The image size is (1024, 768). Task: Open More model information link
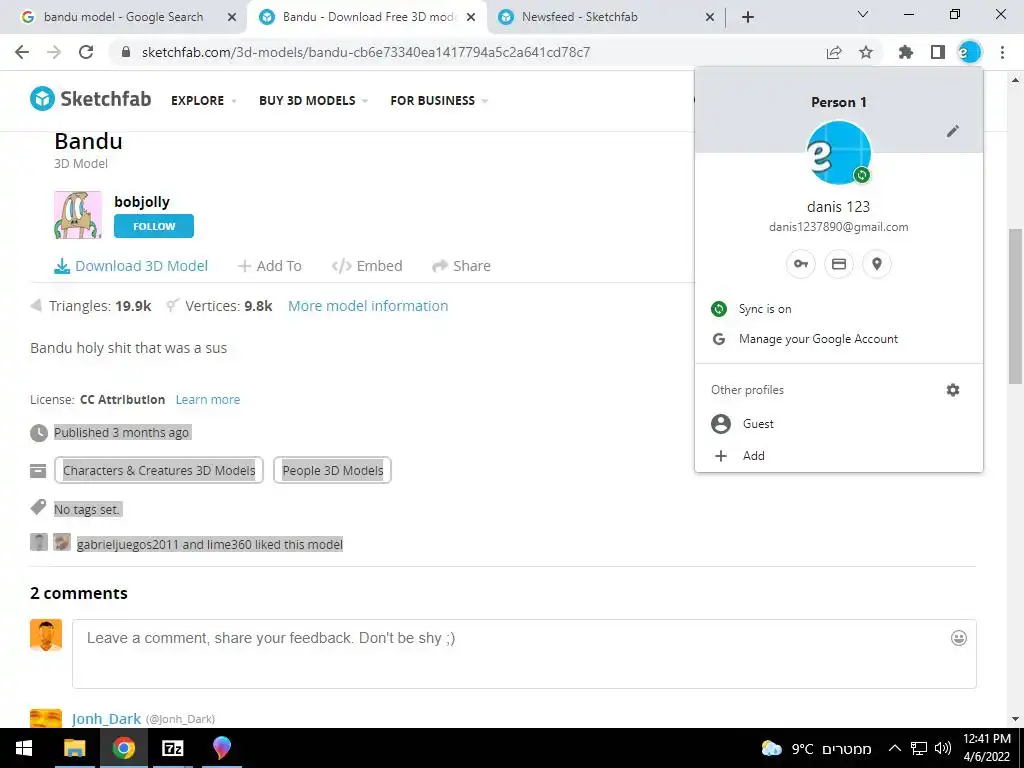(368, 306)
